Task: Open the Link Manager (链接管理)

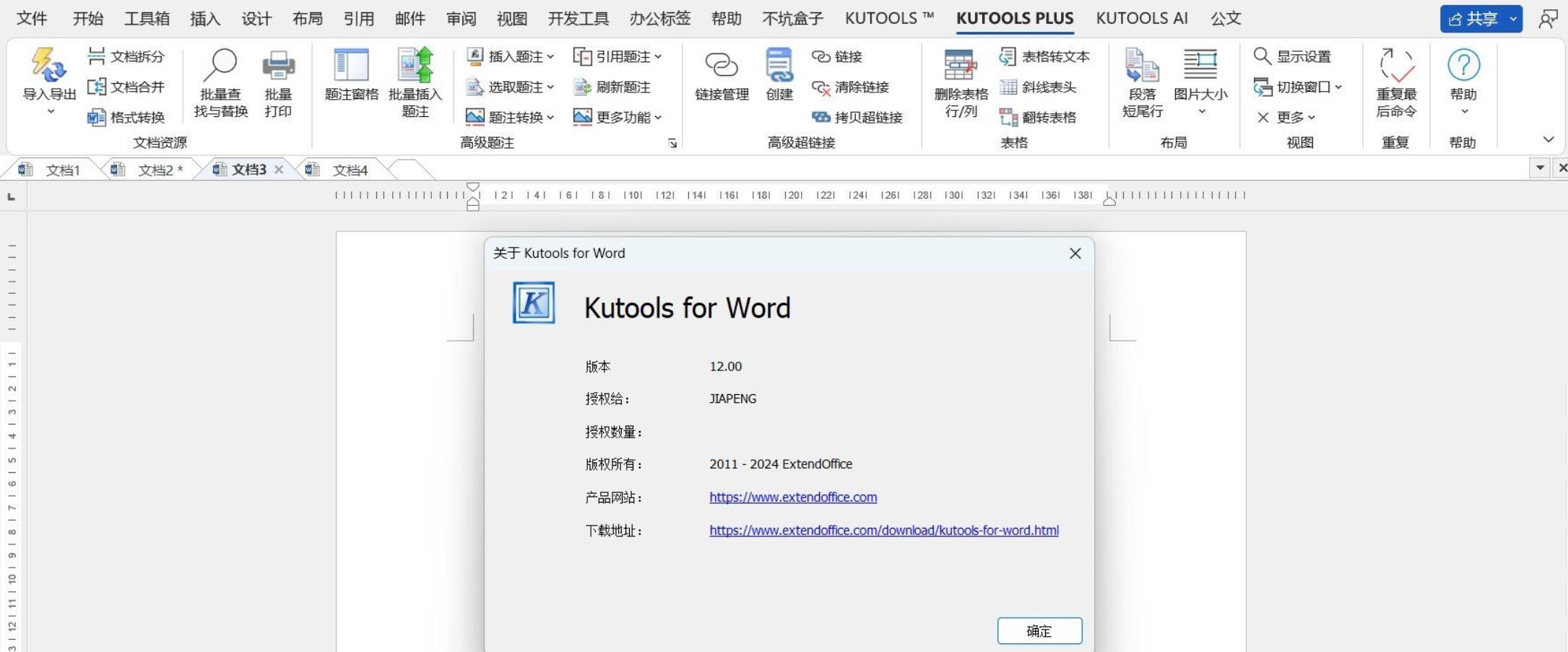Action: (722, 76)
